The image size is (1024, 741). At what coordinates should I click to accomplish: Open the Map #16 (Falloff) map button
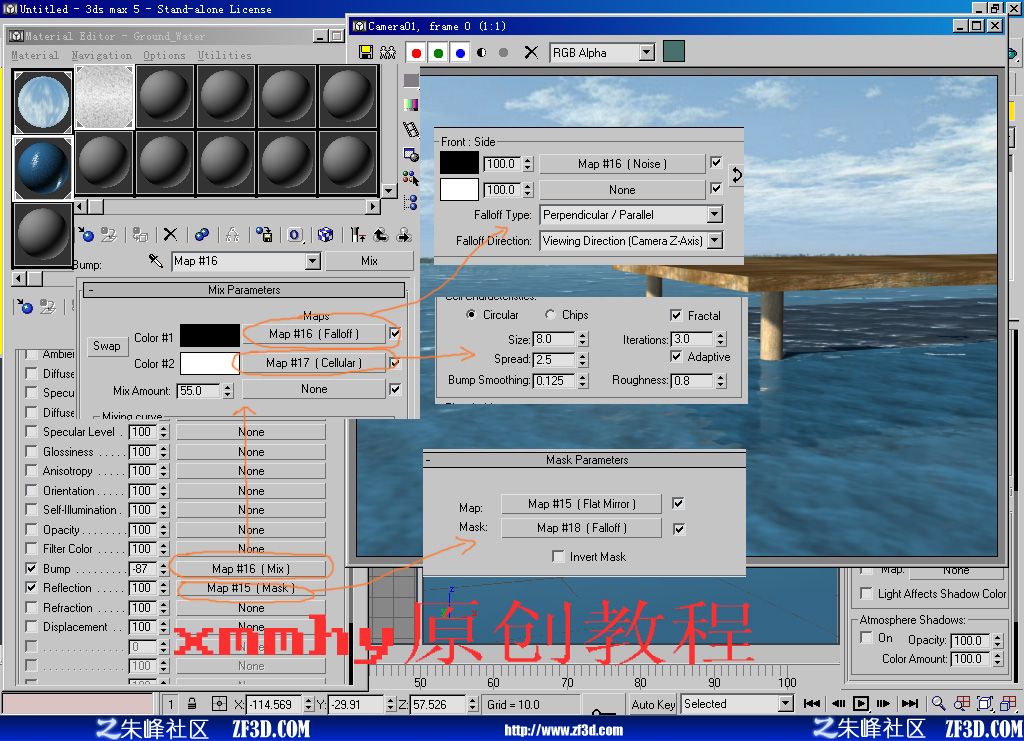(x=314, y=334)
